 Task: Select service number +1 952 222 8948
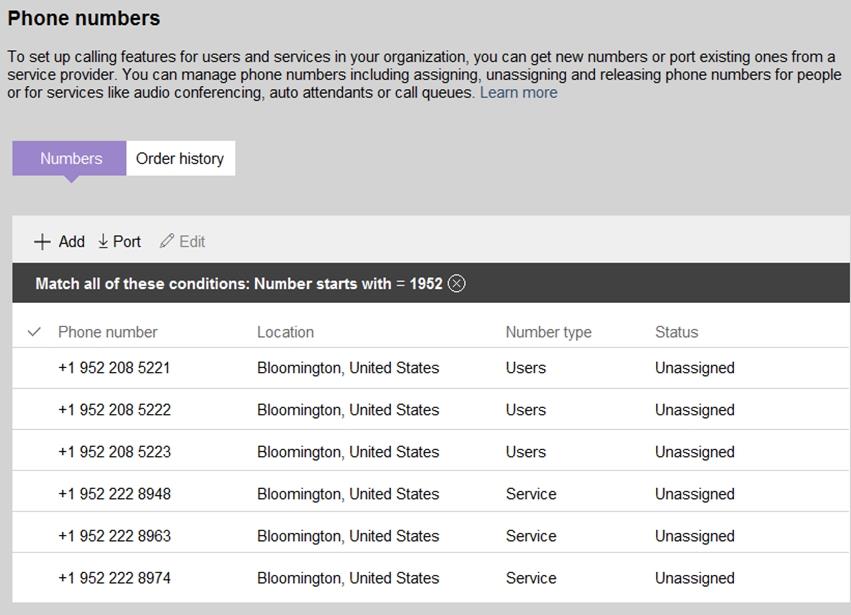click(x=114, y=494)
